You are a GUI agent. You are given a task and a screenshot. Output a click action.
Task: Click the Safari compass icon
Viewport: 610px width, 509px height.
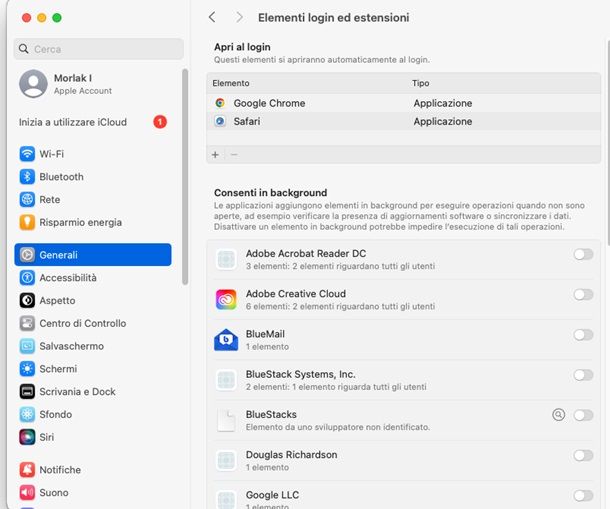(x=220, y=121)
